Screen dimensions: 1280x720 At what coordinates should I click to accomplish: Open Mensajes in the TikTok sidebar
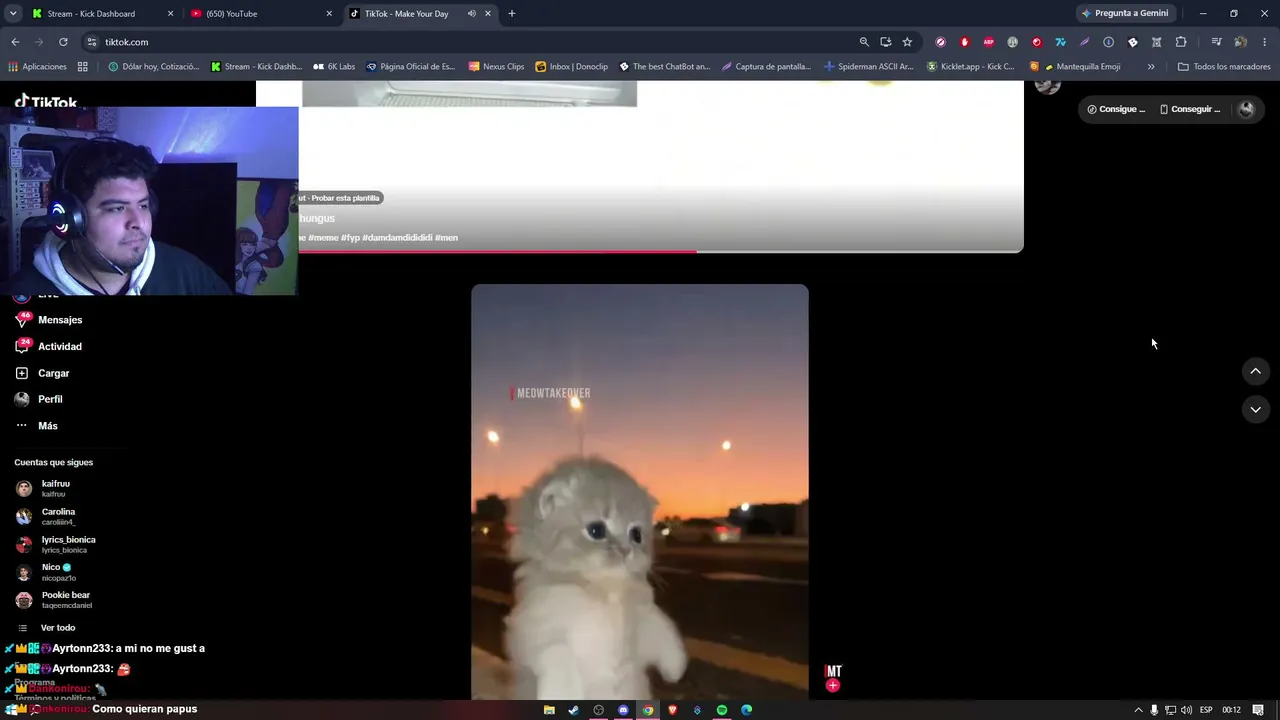[x=49, y=320]
